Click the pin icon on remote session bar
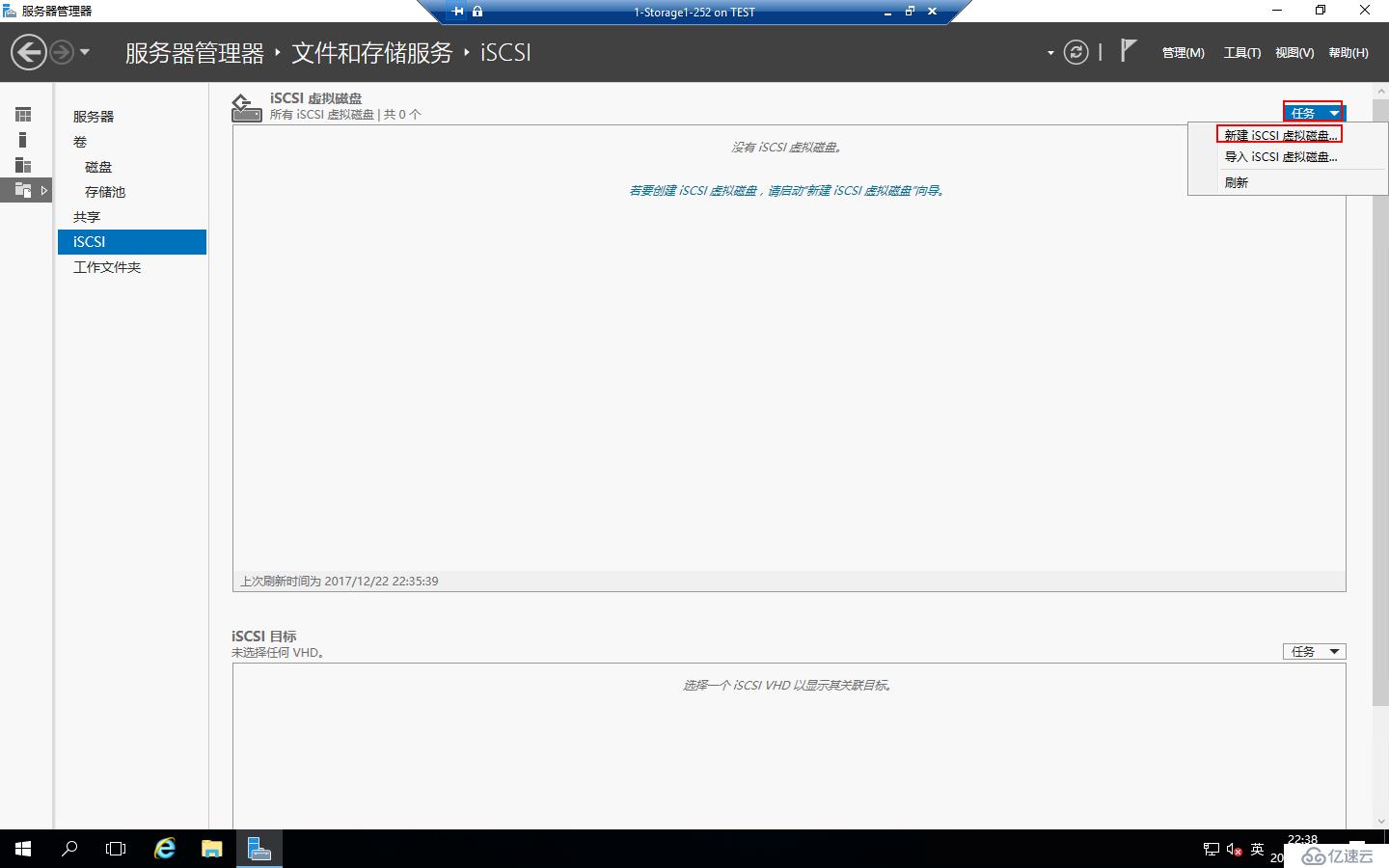The image size is (1389, 868). [x=458, y=12]
